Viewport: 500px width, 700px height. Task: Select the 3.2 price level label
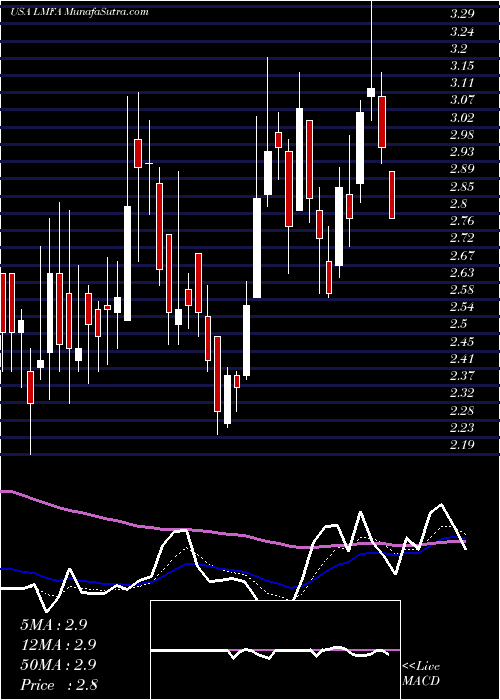(x=458, y=49)
